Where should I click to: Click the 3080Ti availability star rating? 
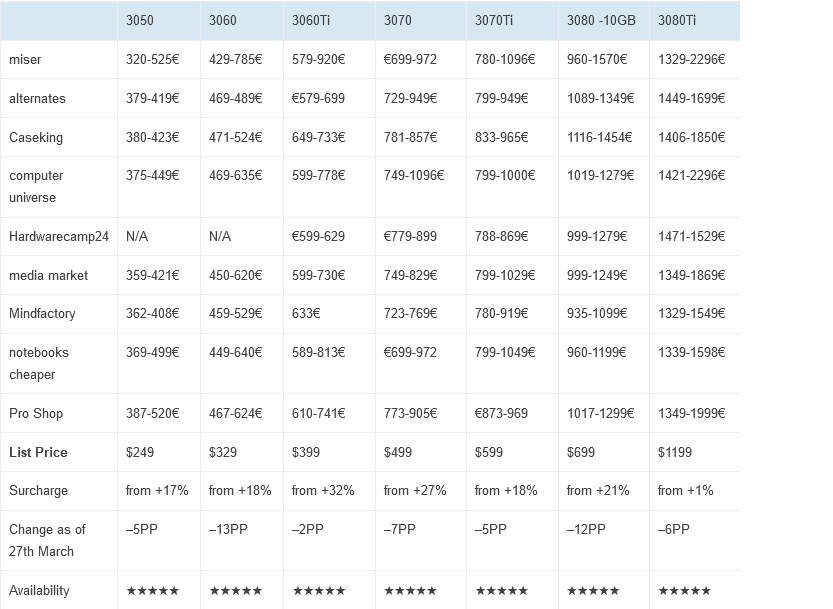coord(685,591)
